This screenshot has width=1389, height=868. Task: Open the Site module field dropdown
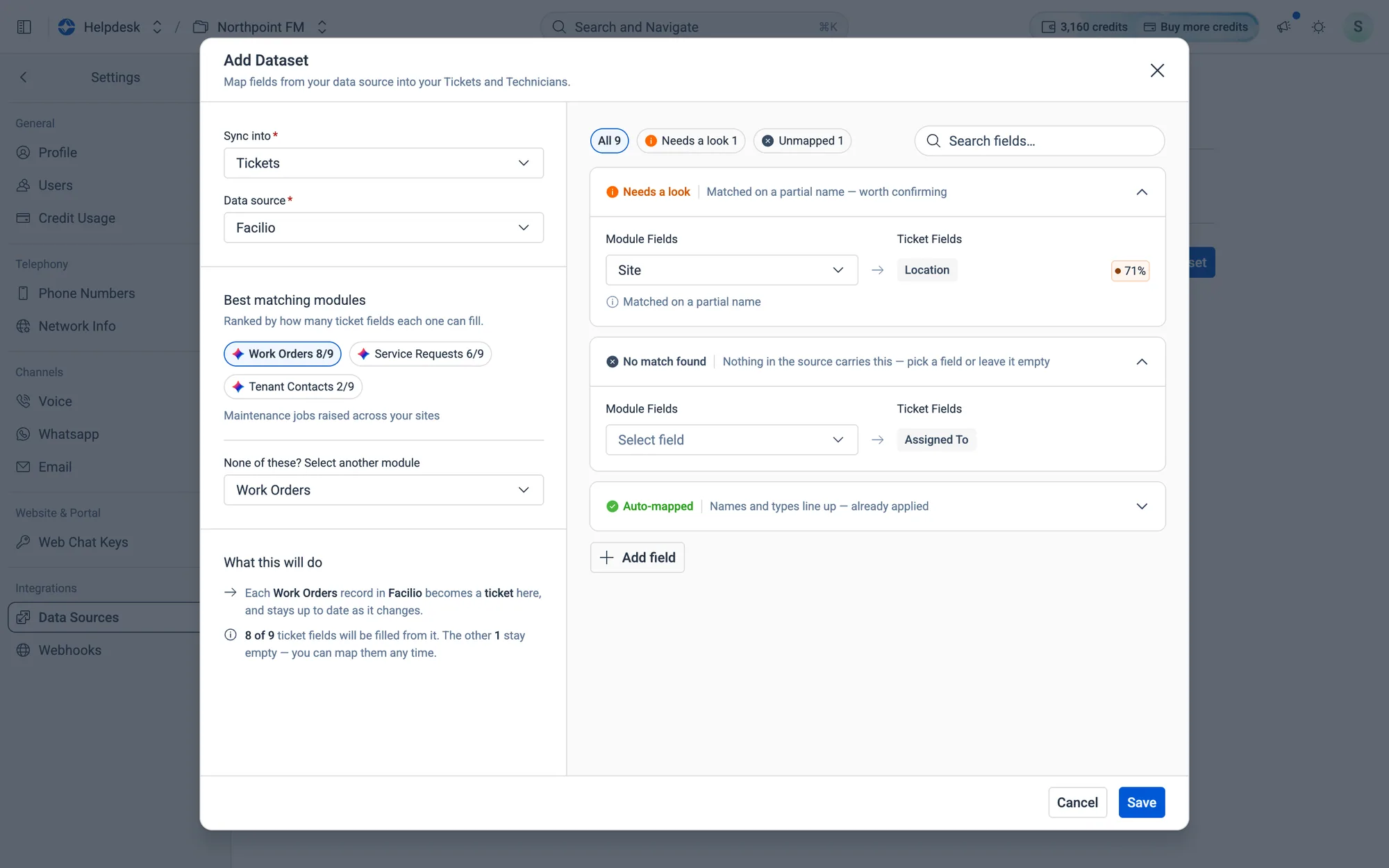[x=731, y=270]
